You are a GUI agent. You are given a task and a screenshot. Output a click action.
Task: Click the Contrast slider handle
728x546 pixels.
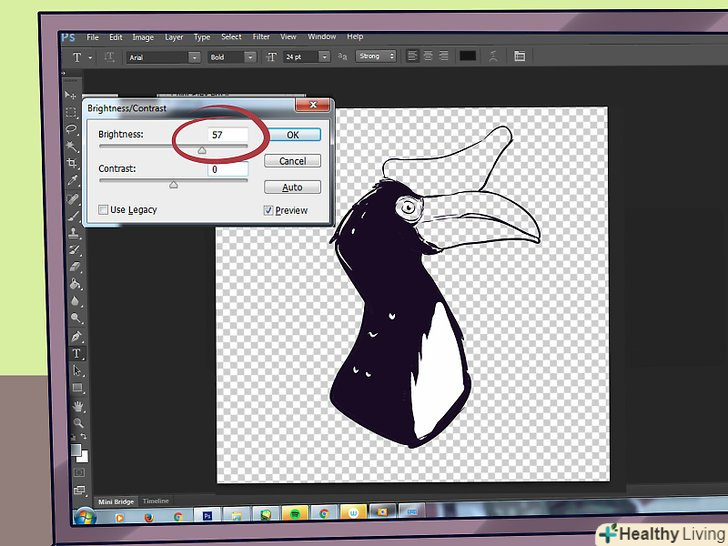pyautogui.click(x=173, y=184)
